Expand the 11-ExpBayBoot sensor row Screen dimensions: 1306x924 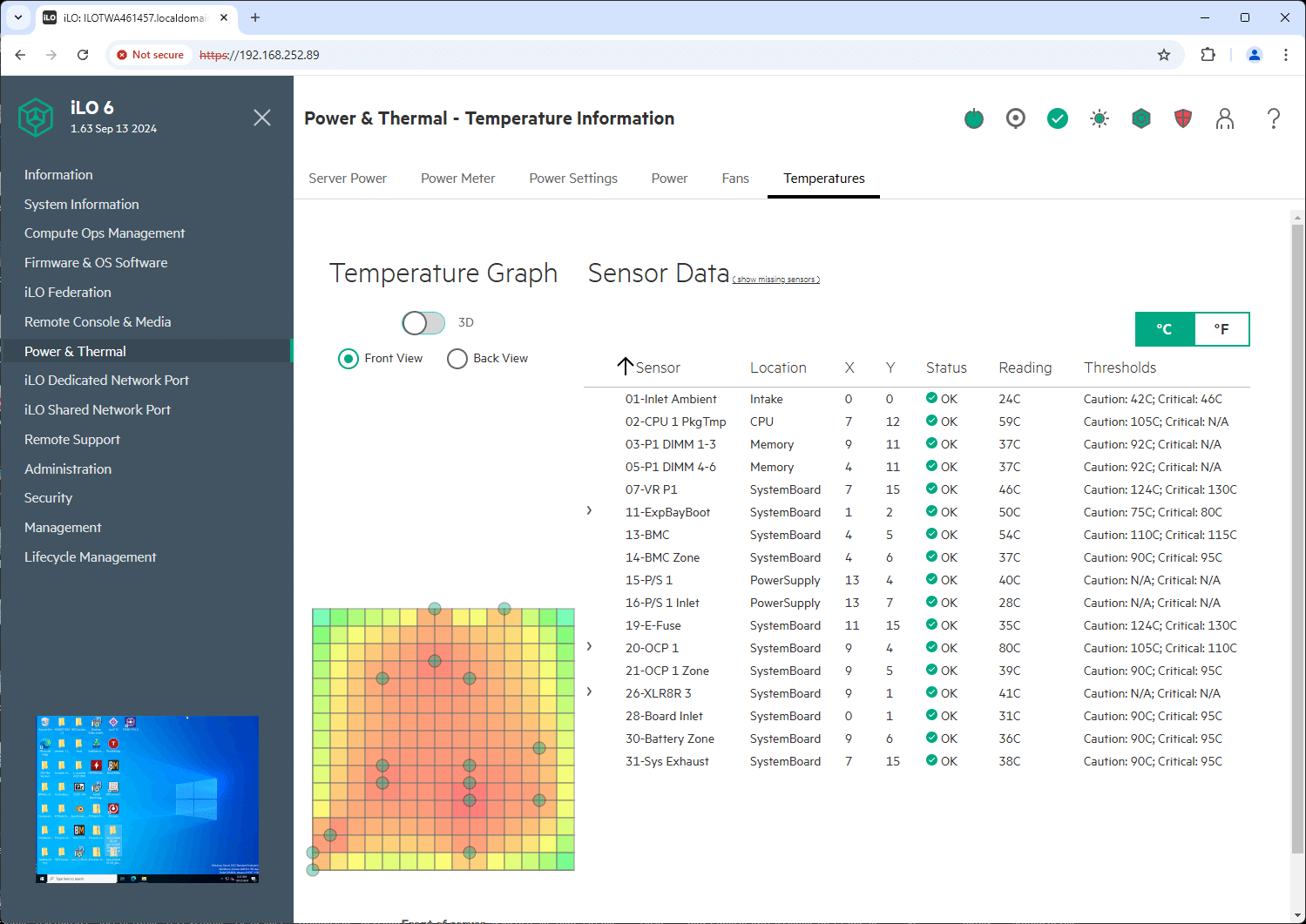click(590, 511)
